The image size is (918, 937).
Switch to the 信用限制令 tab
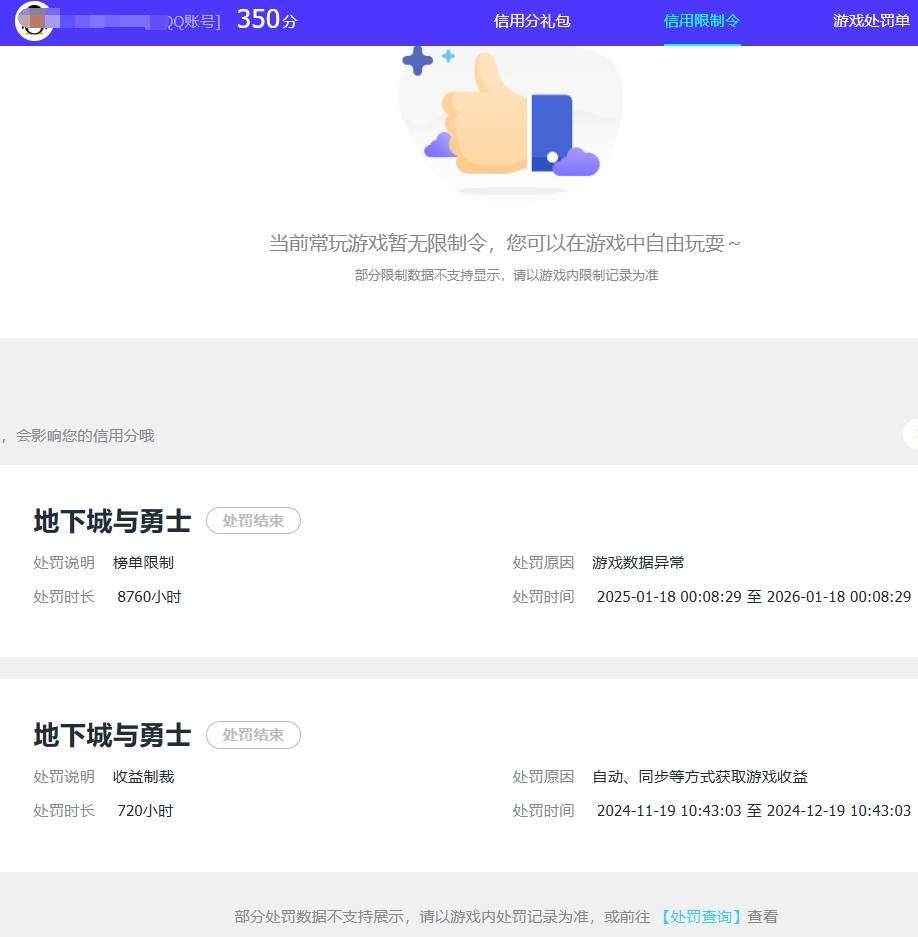coord(702,21)
